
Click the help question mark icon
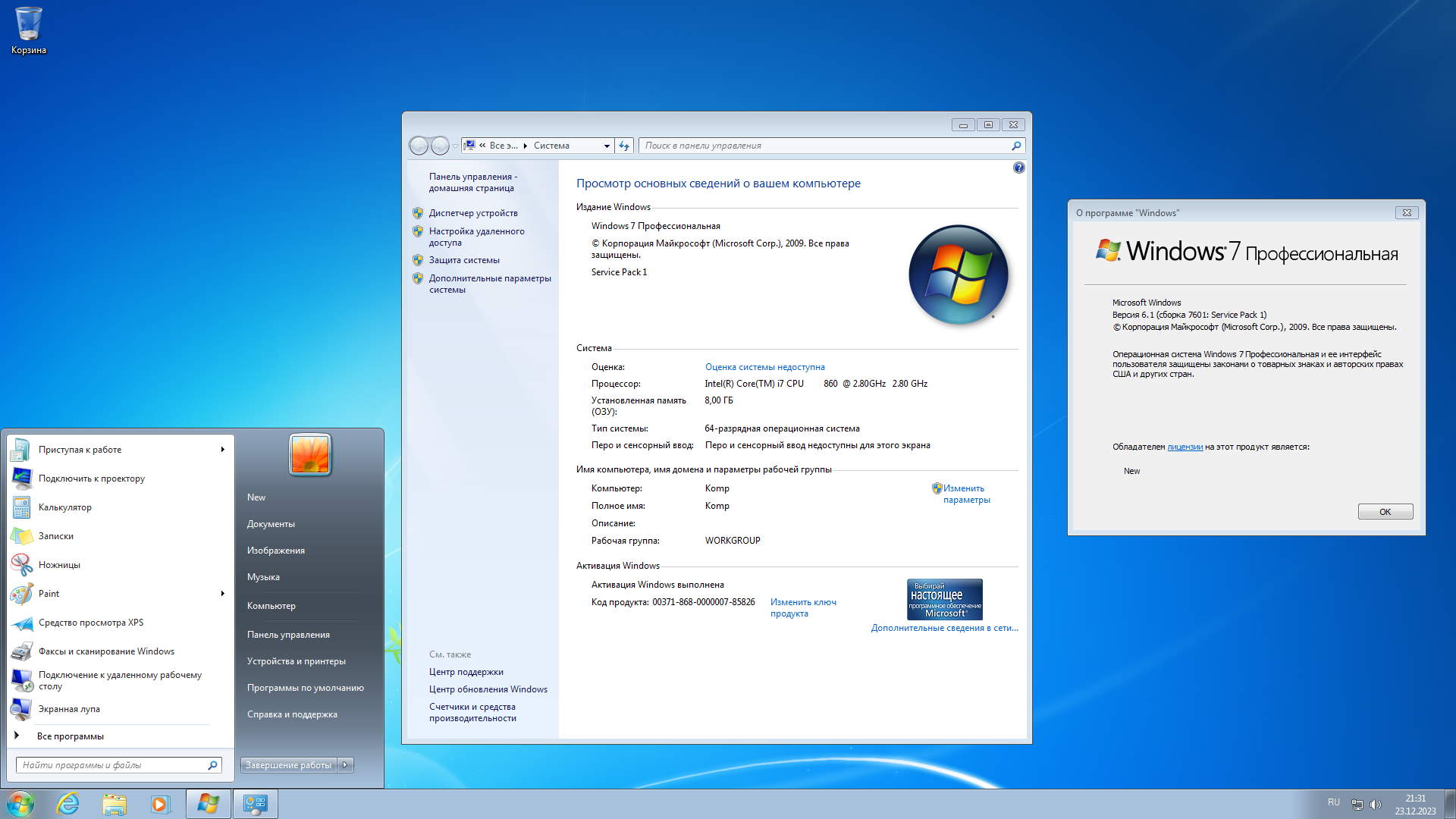point(1018,168)
